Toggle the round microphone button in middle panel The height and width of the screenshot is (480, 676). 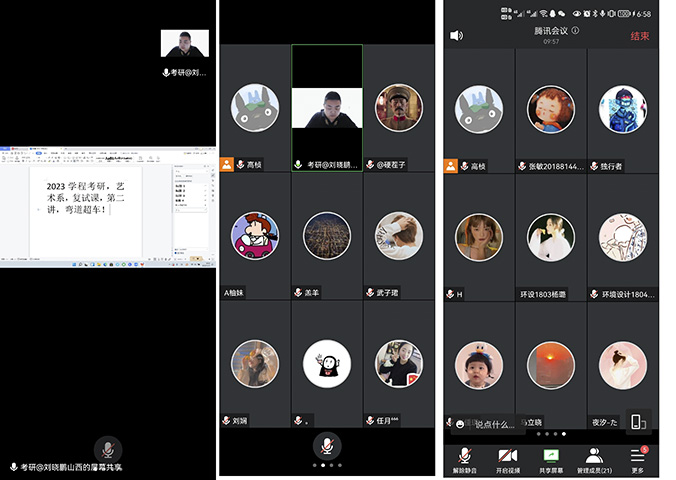pyautogui.click(x=326, y=444)
